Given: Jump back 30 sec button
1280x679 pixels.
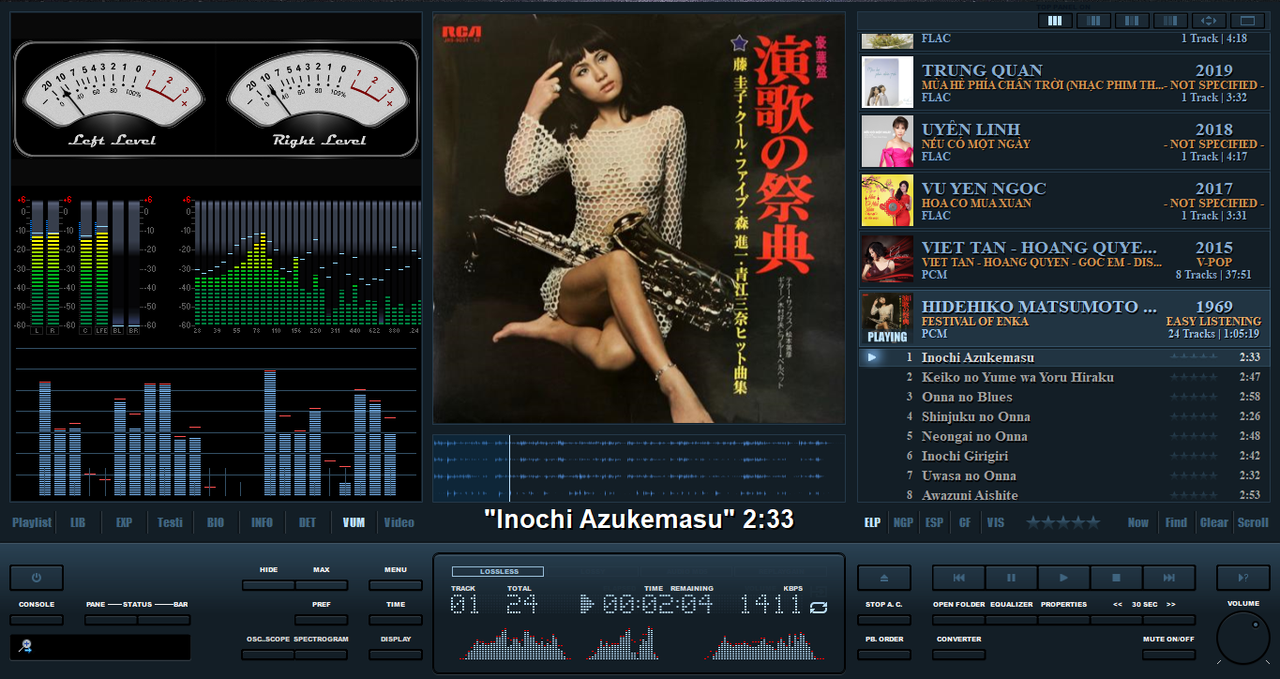Looking at the screenshot, I should (1117, 620).
